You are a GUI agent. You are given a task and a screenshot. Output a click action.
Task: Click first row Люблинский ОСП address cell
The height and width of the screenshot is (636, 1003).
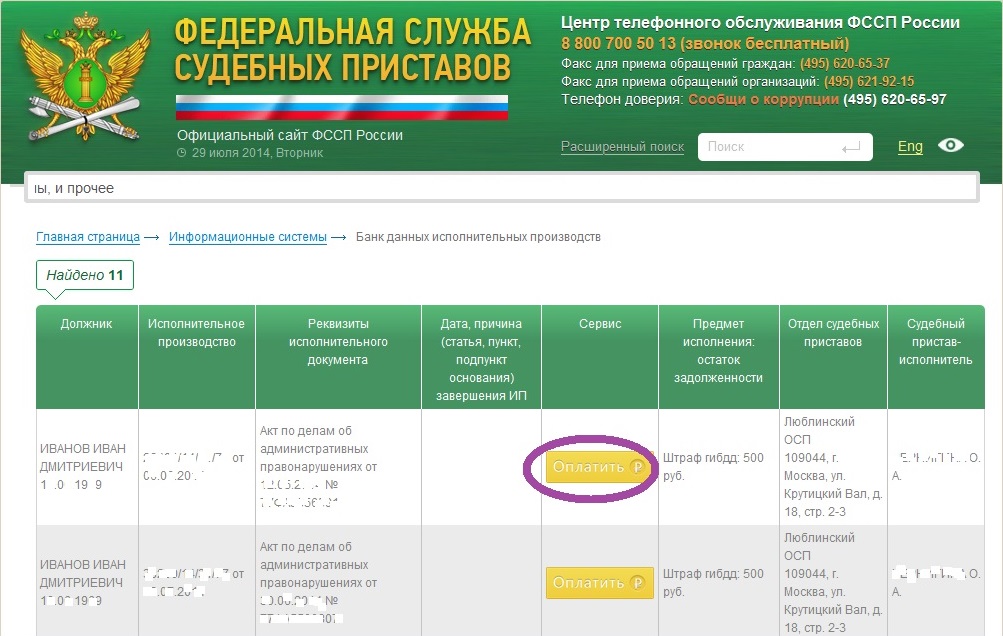(x=833, y=467)
